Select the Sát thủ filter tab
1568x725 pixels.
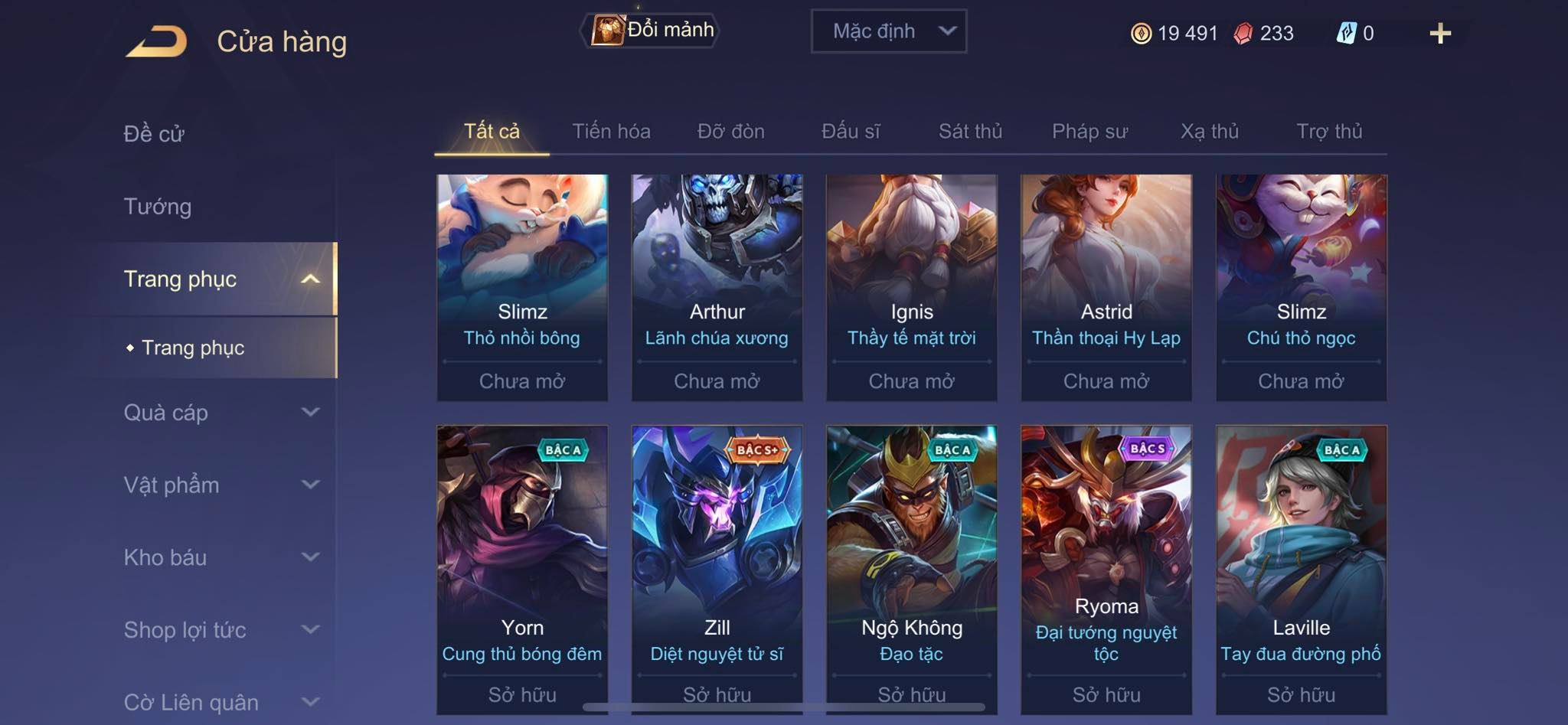(x=970, y=132)
